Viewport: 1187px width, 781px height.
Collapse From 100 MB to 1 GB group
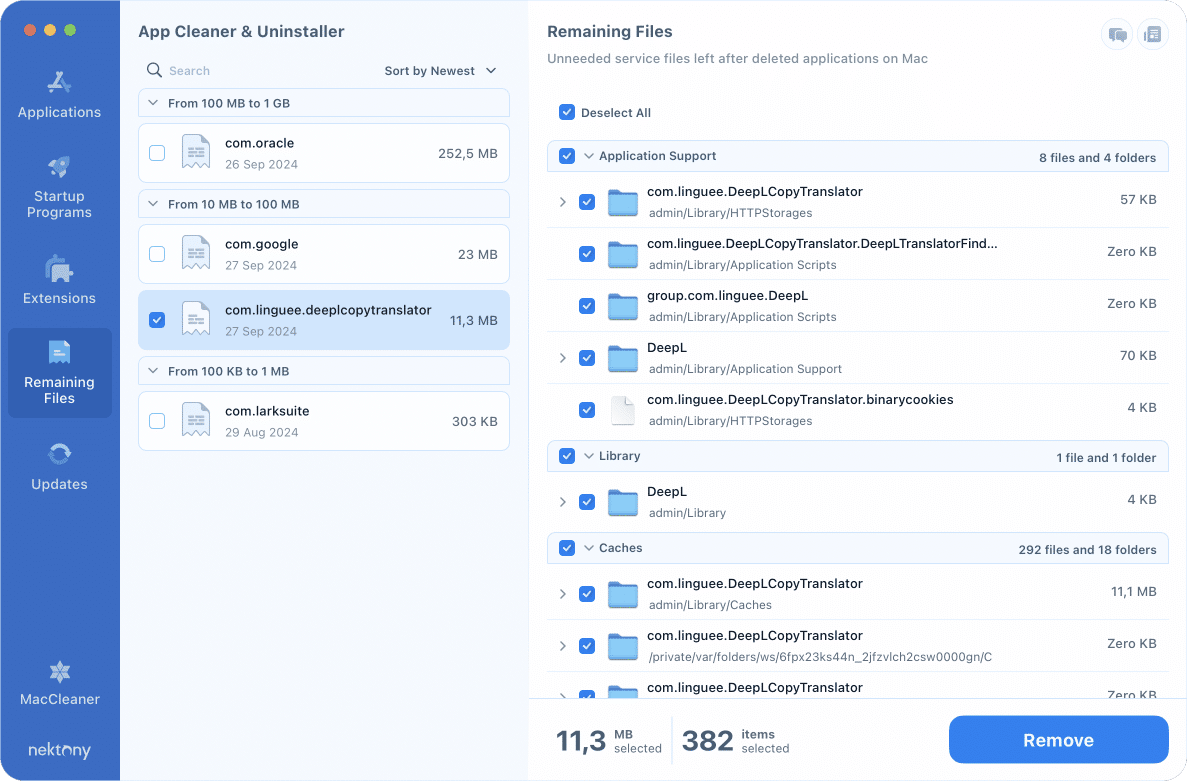(x=154, y=103)
